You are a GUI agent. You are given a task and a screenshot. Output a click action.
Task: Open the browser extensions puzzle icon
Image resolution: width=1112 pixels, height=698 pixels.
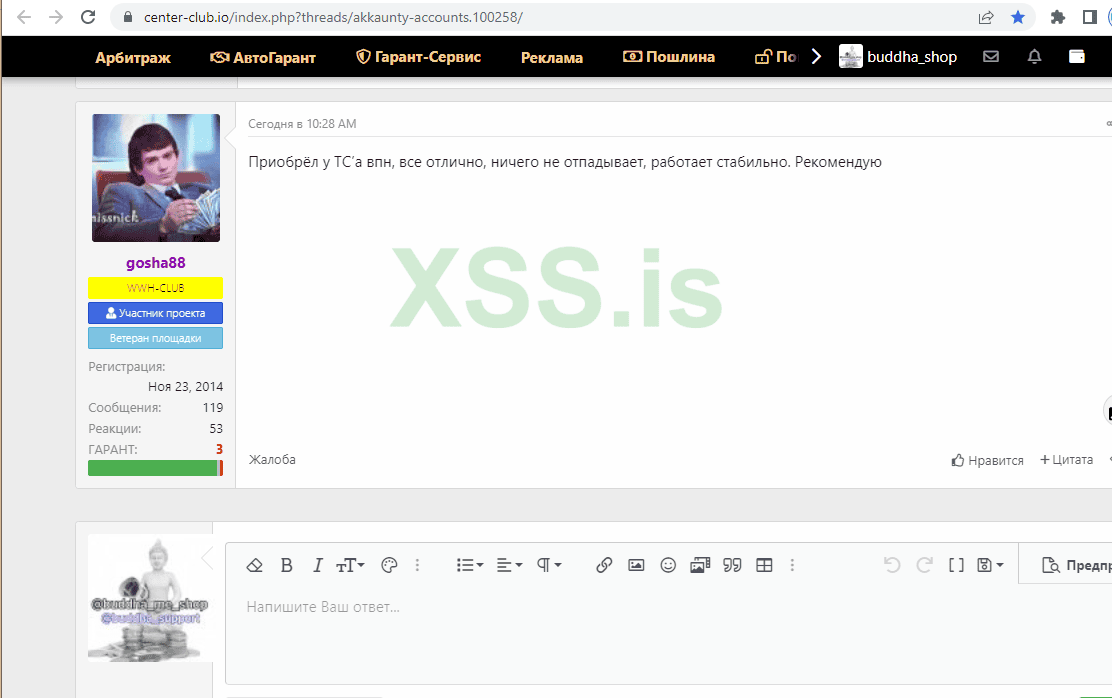[1057, 17]
